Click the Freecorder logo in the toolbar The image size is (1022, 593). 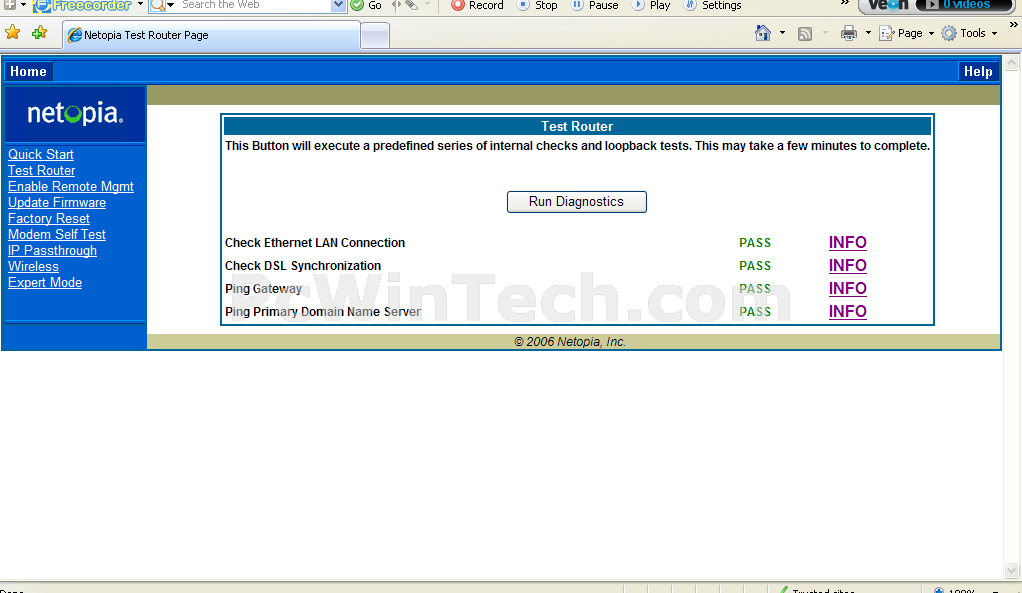(x=82, y=5)
